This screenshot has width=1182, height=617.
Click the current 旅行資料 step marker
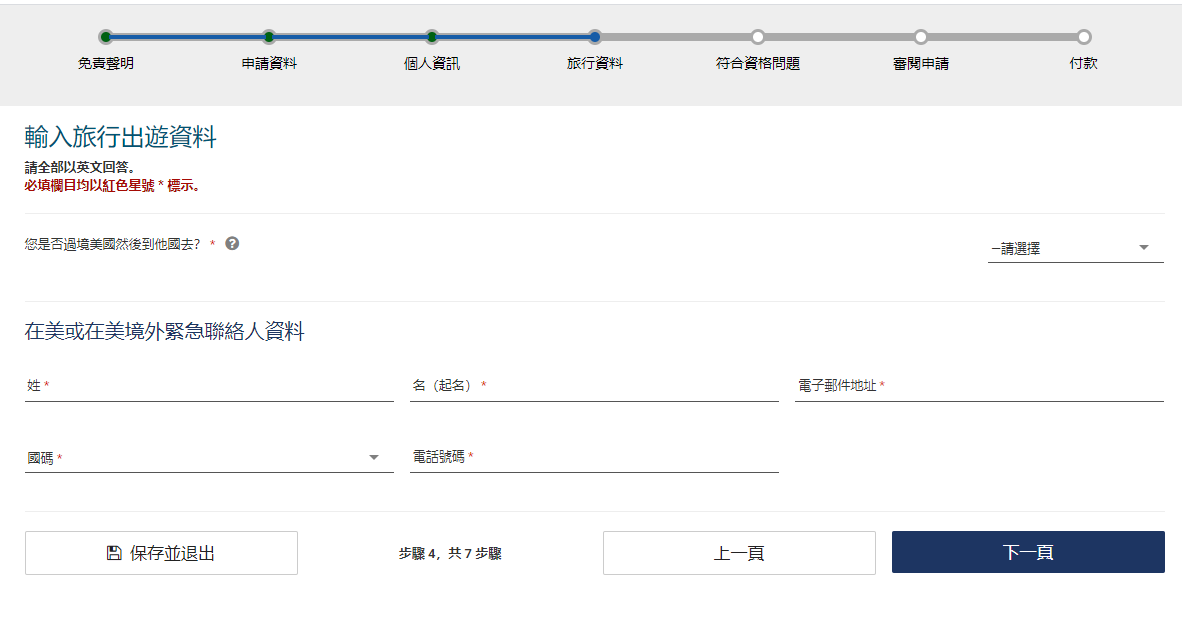(595, 37)
